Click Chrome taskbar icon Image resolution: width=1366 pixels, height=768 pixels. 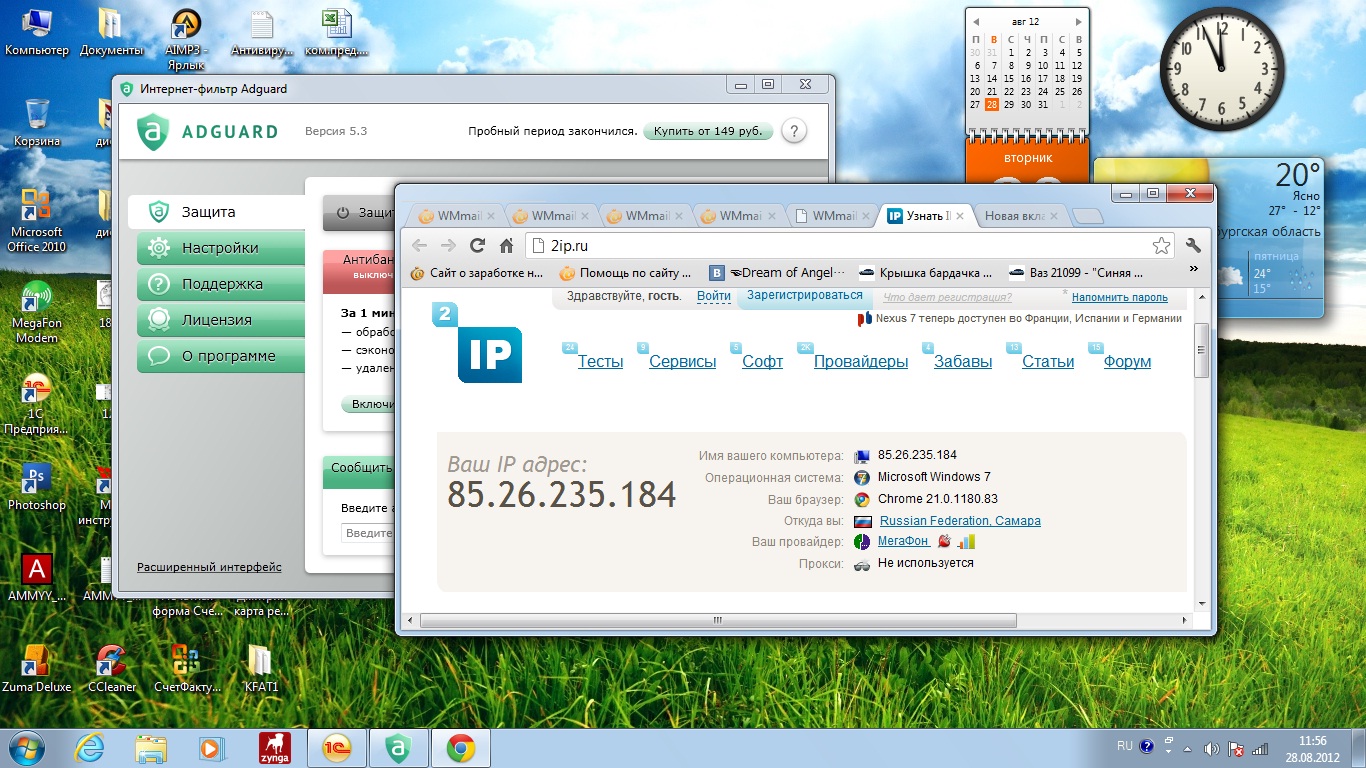pyautogui.click(x=461, y=748)
